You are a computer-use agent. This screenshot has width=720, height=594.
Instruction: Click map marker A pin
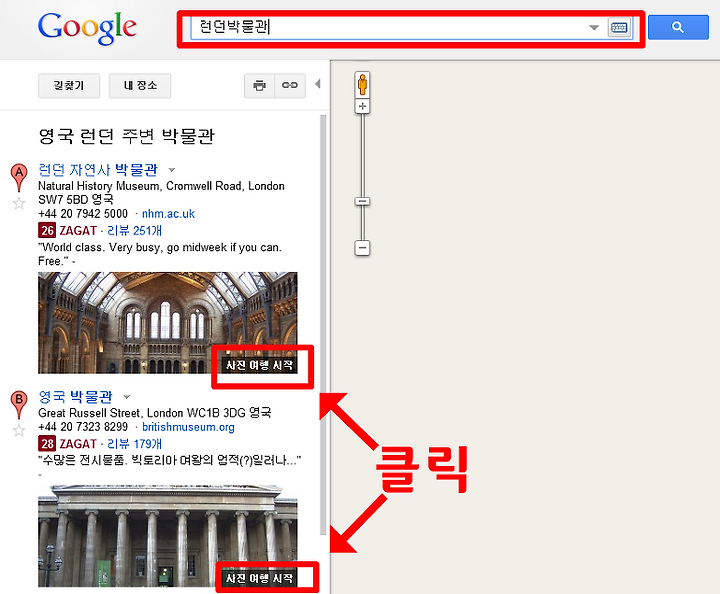(x=19, y=177)
